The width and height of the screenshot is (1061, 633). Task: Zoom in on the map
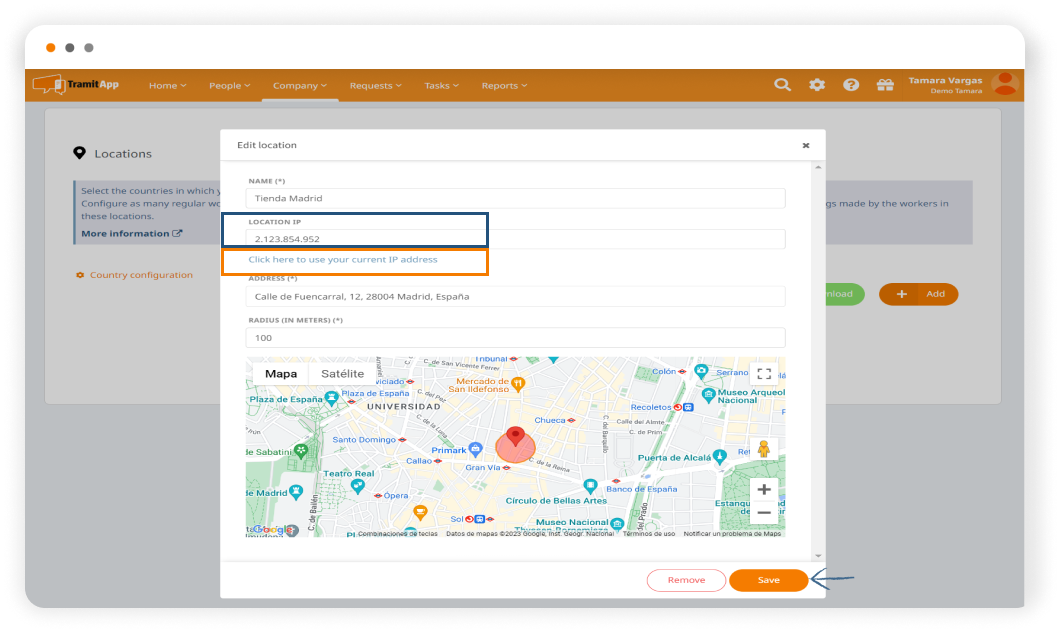764,489
